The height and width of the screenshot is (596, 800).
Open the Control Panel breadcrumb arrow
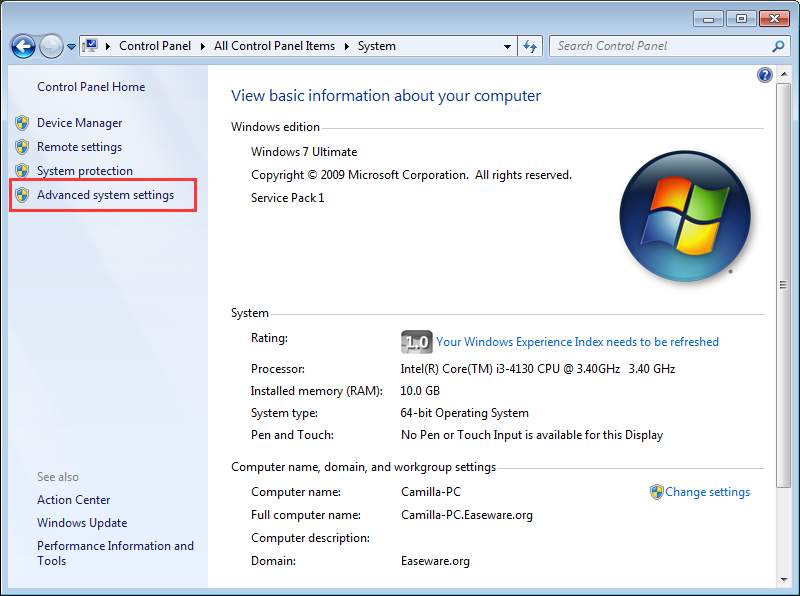tap(201, 45)
